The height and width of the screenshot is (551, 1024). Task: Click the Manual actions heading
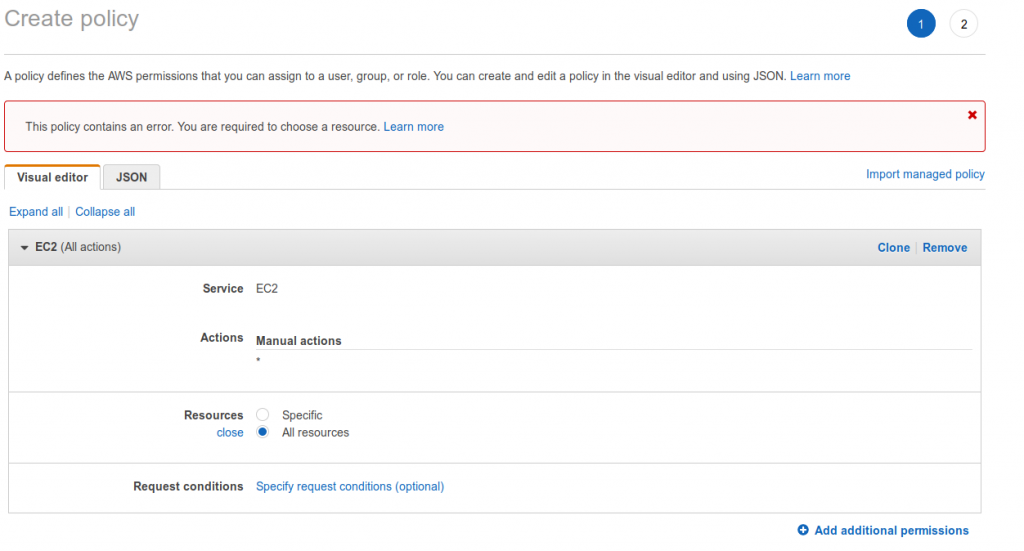click(298, 341)
